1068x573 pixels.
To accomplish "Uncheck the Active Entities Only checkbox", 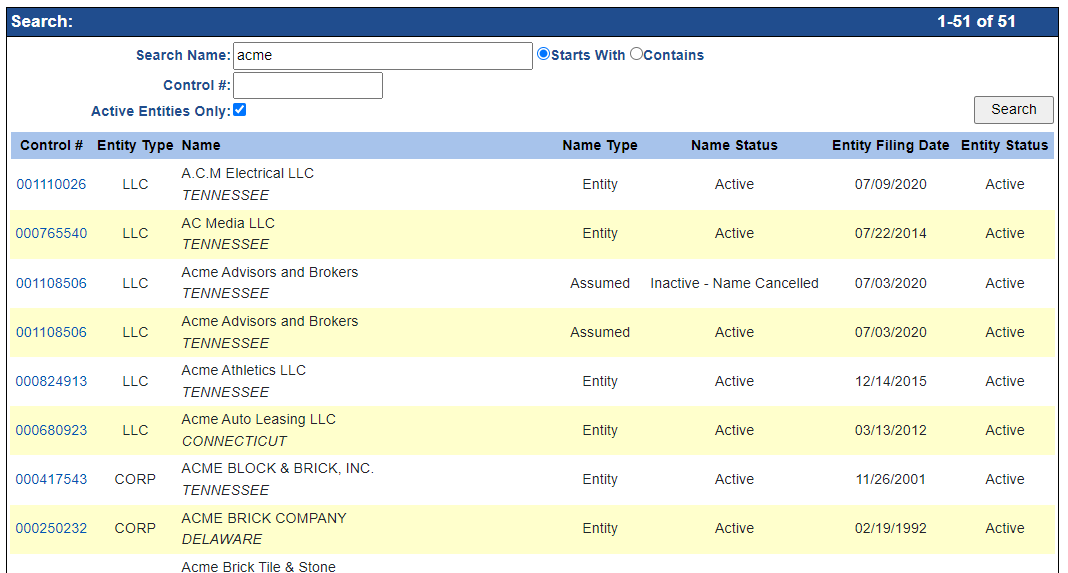I will click(x=240, y=110).
